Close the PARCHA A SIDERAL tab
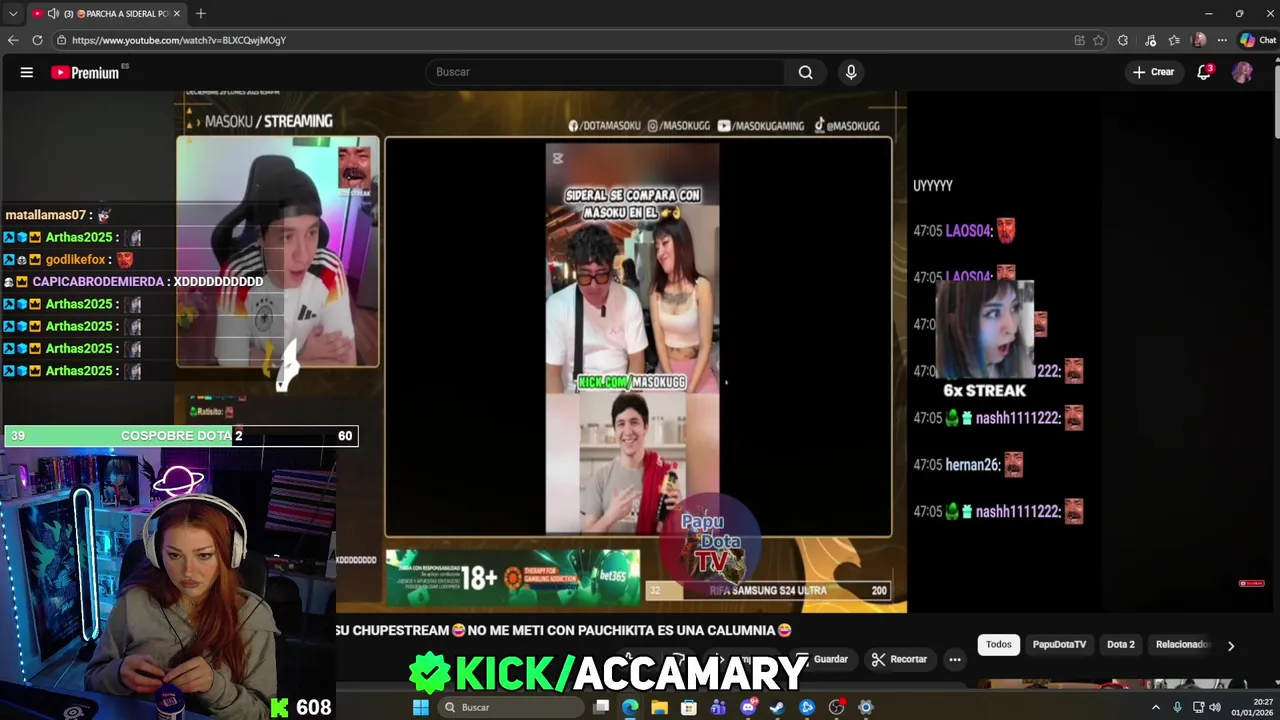 click(x=177, y=14)
